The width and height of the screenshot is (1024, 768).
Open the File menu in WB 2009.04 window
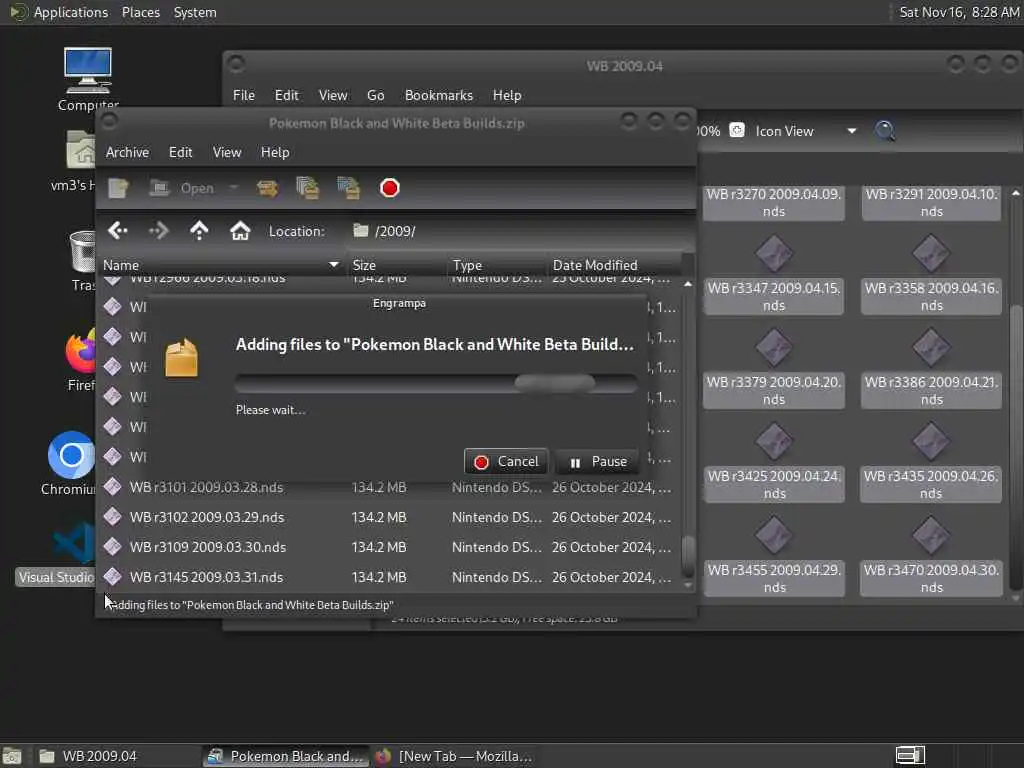click(x=244, y=95)
